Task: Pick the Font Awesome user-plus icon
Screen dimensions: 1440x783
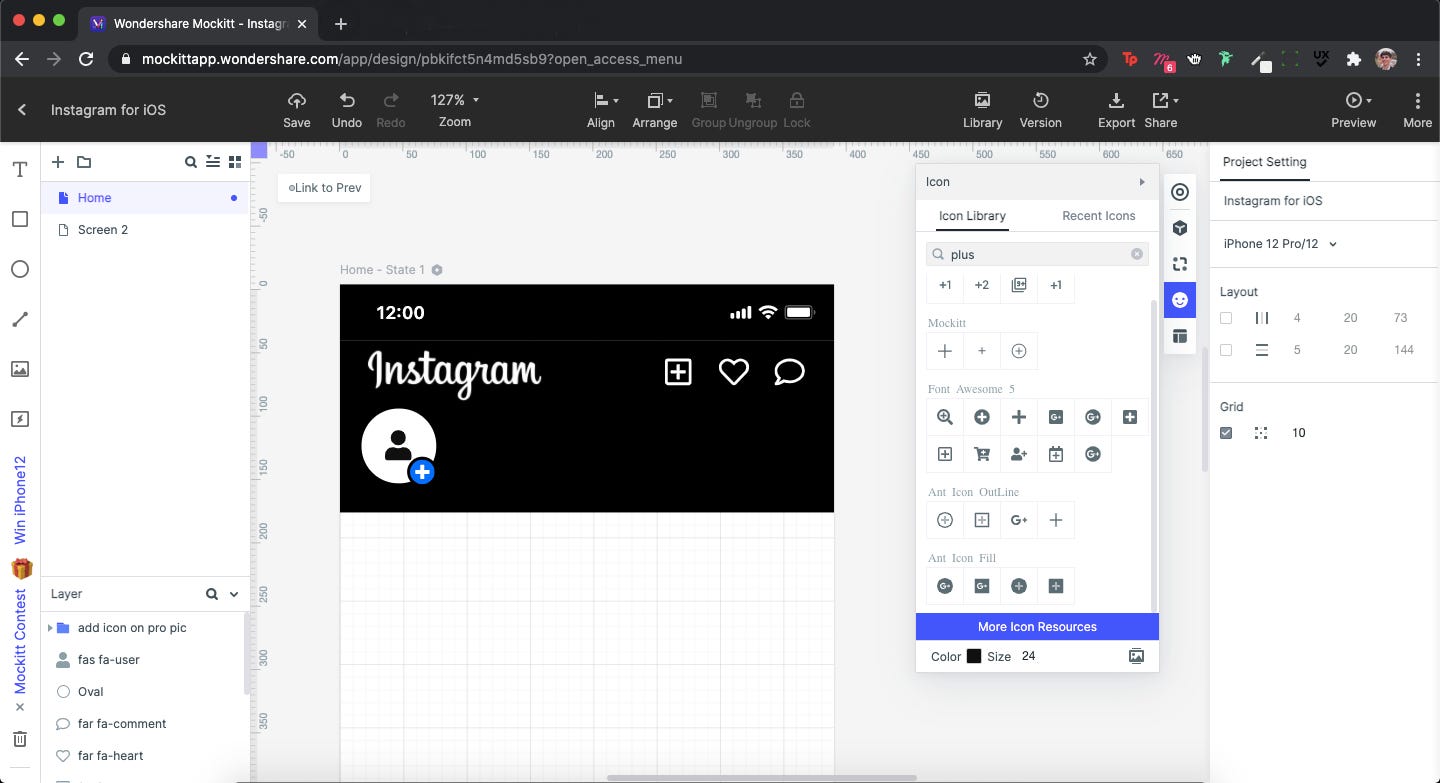Action: (1019, 454)
